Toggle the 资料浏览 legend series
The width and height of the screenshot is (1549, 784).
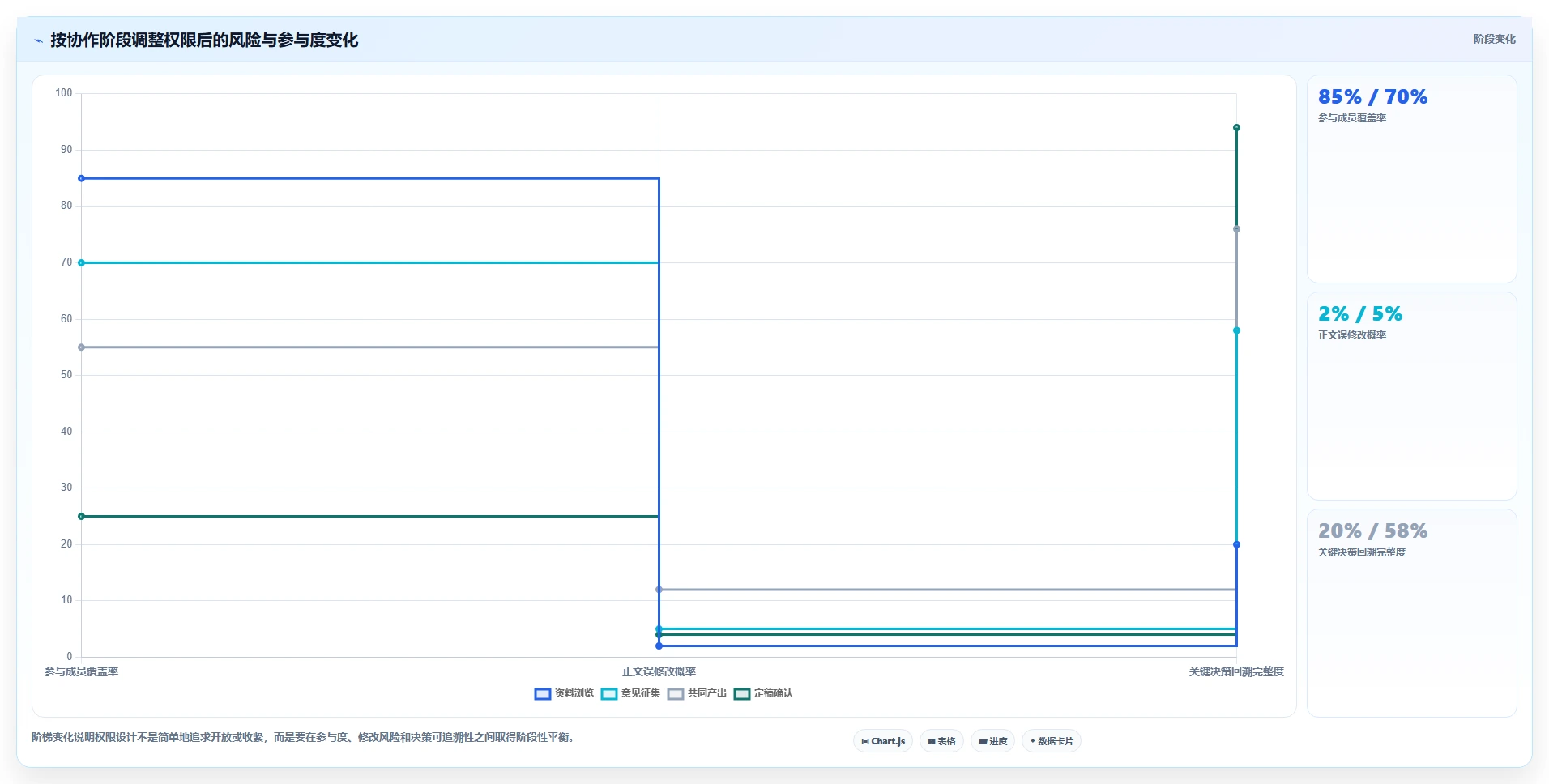pyautogui.click(x=564, y=693)
